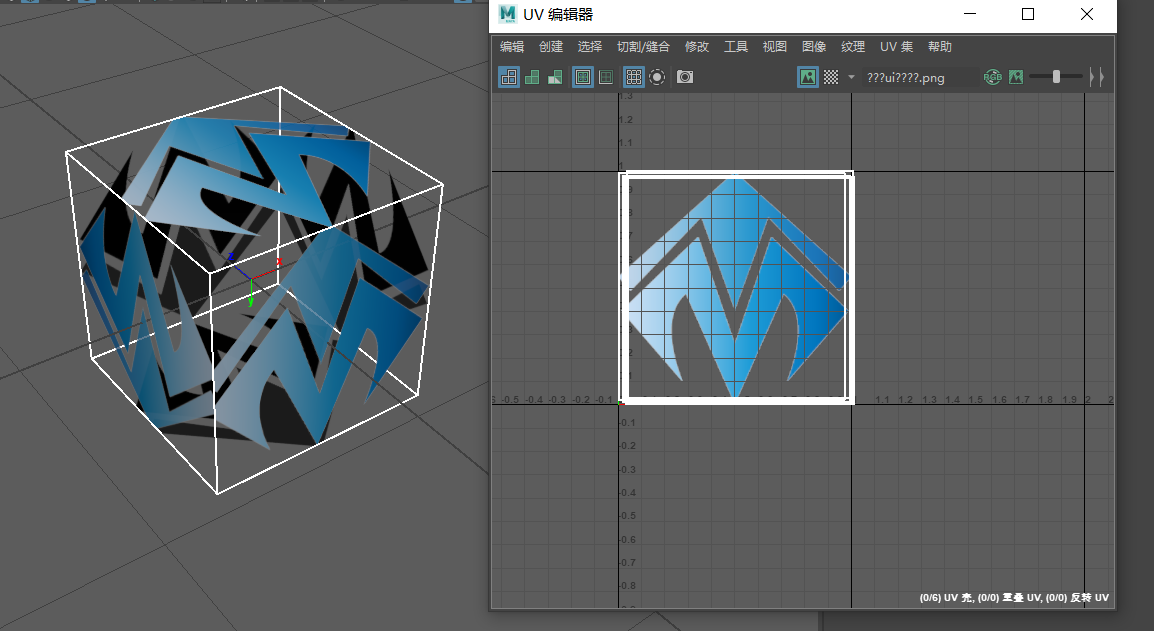Open the 帮助 menu
Image resolution: width=1154 pixels, height=631 pixels.
coord(940,46)
